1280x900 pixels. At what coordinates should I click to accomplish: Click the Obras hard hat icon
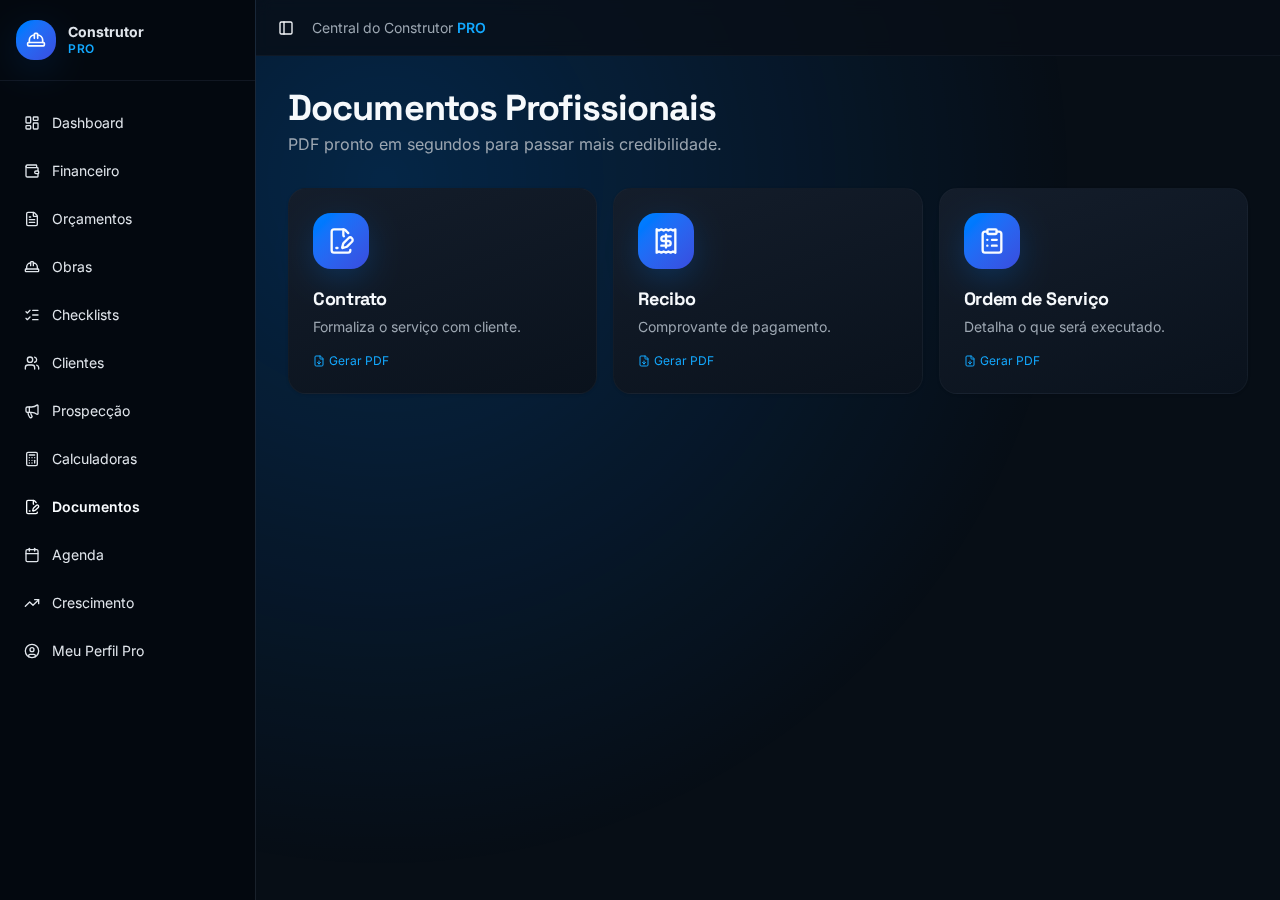click(x=32, y=267)
